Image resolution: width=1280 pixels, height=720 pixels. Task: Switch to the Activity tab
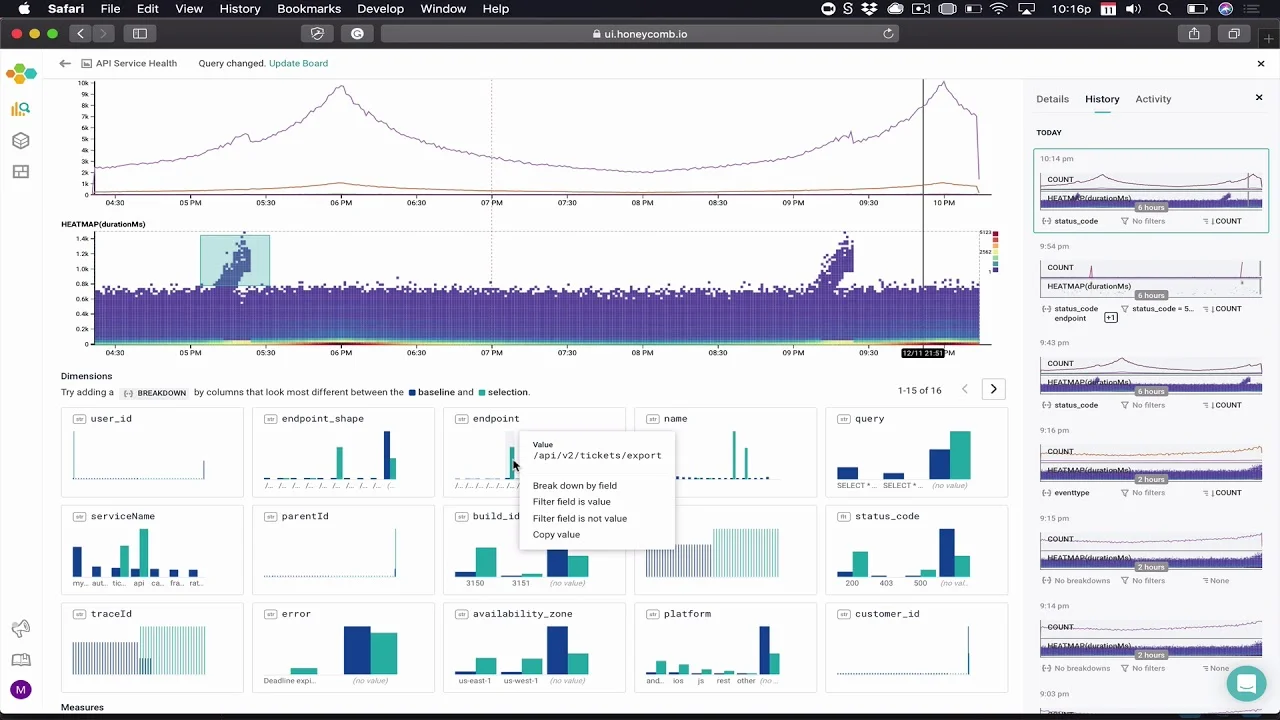(1153, 99)
